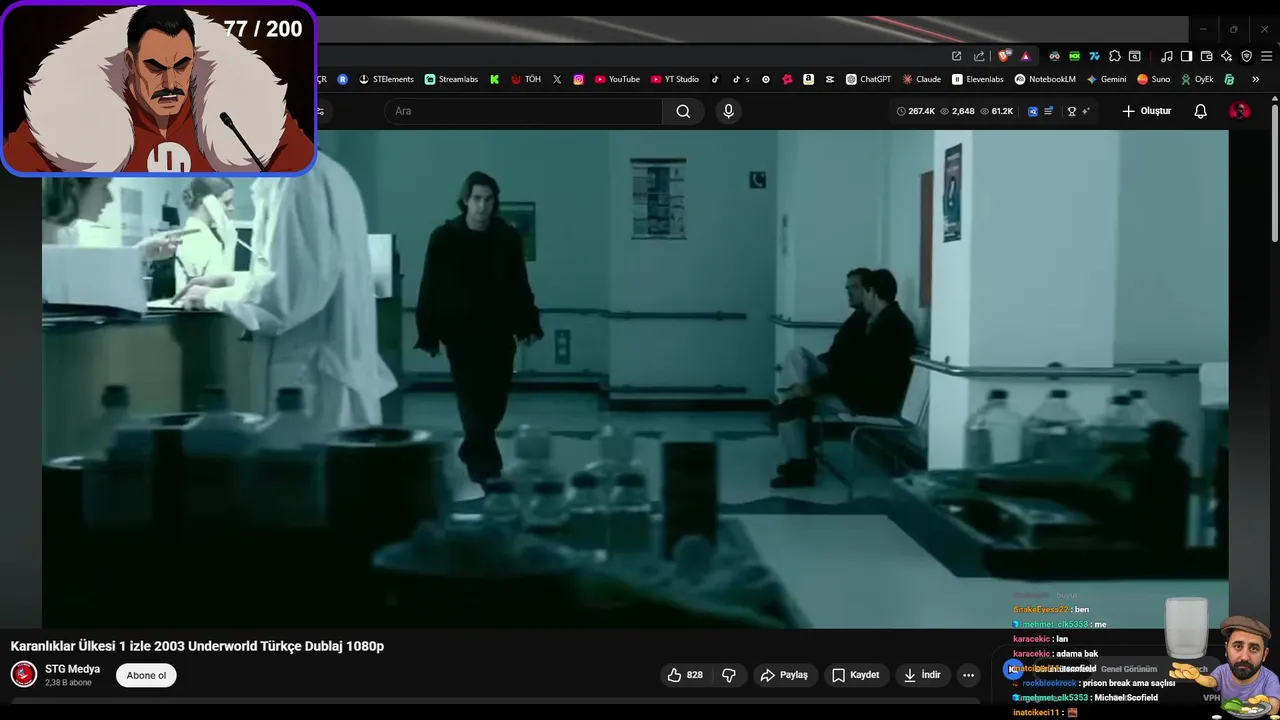Image resolution: width=1280 pixels, height=720 pixels.
Task: Click the Amazon bookmark icon
Action: (808, 79)
